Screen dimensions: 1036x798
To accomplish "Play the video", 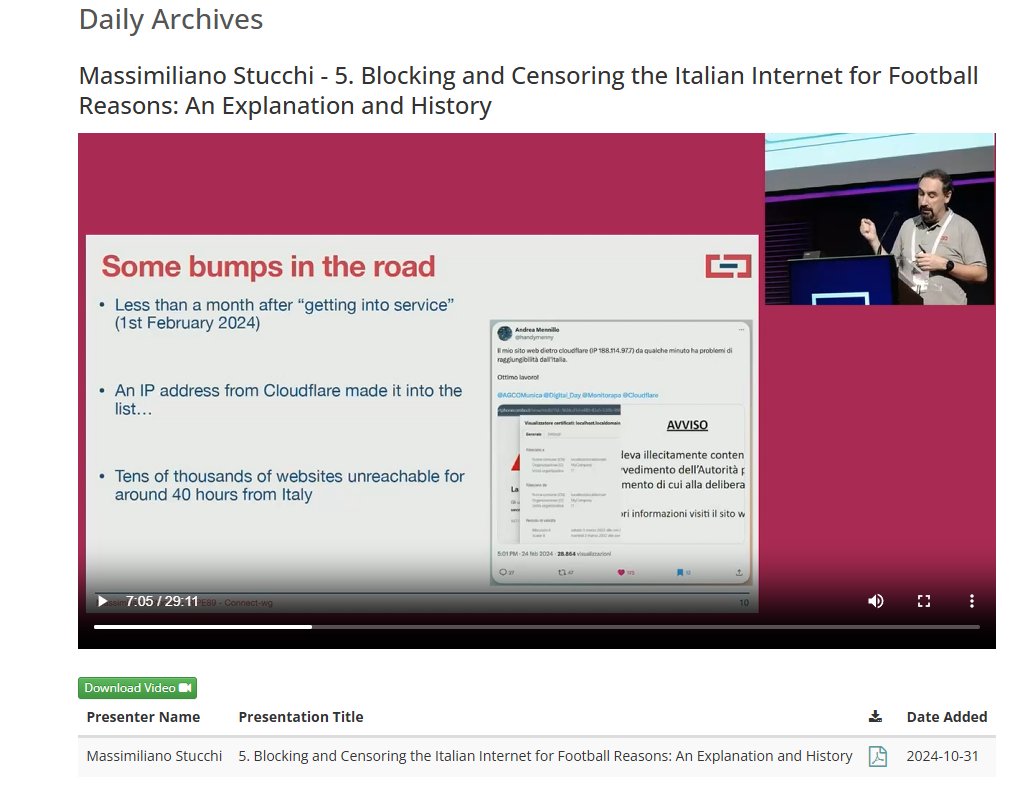I will pyautogui.click(x=102, y=601).
